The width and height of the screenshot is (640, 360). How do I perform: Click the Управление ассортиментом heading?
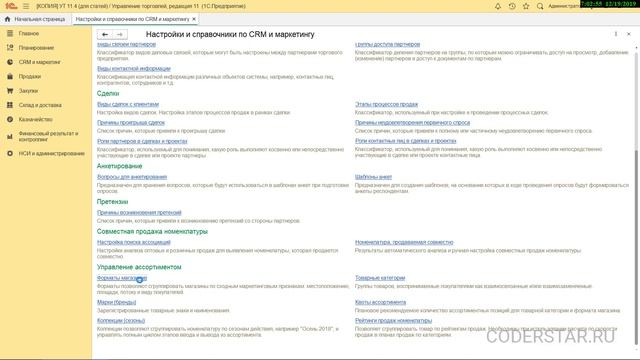tap(139, 267)
